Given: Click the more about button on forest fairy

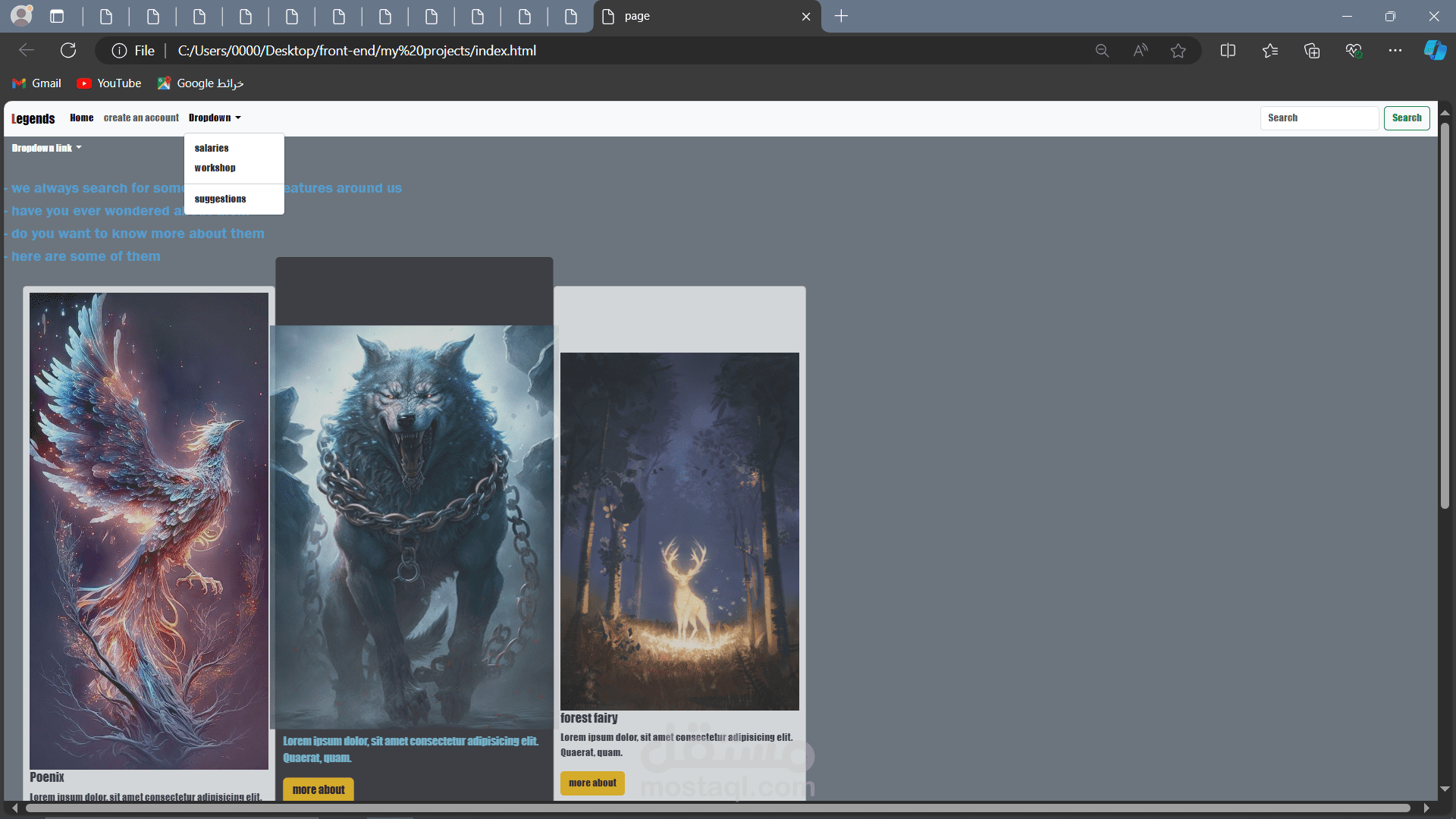Looking at the screenshot, I should (592, 782).
